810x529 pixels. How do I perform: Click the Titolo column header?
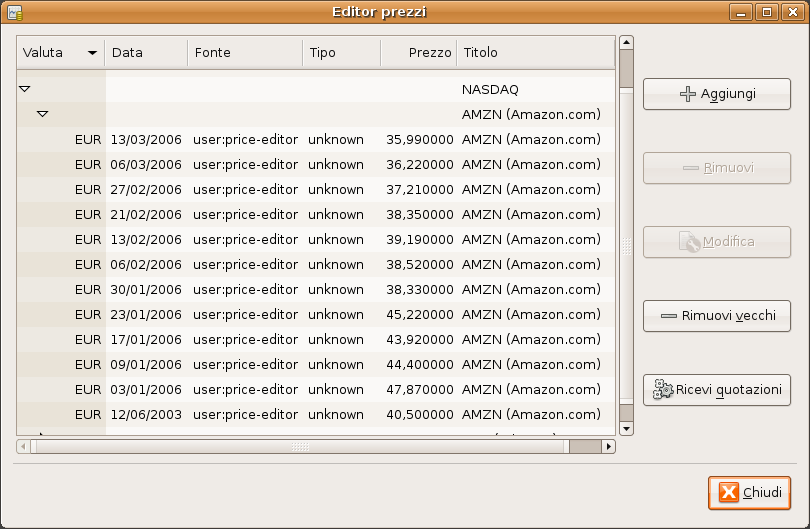point(534,52)
